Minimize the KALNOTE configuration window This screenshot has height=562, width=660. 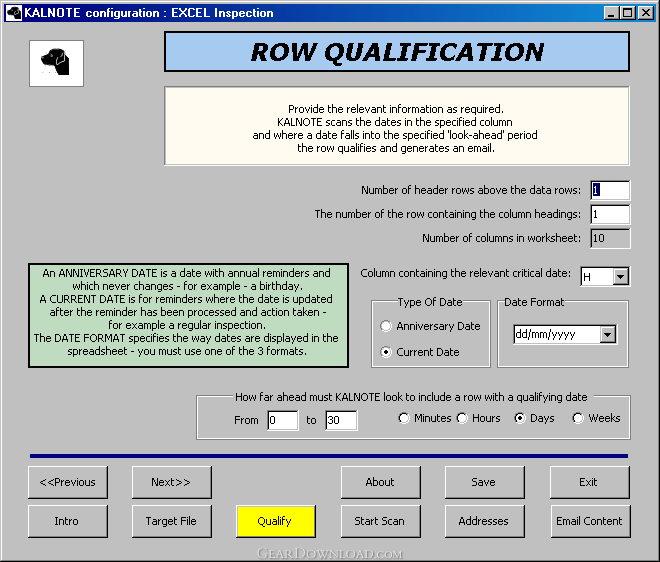pos(611,13)
